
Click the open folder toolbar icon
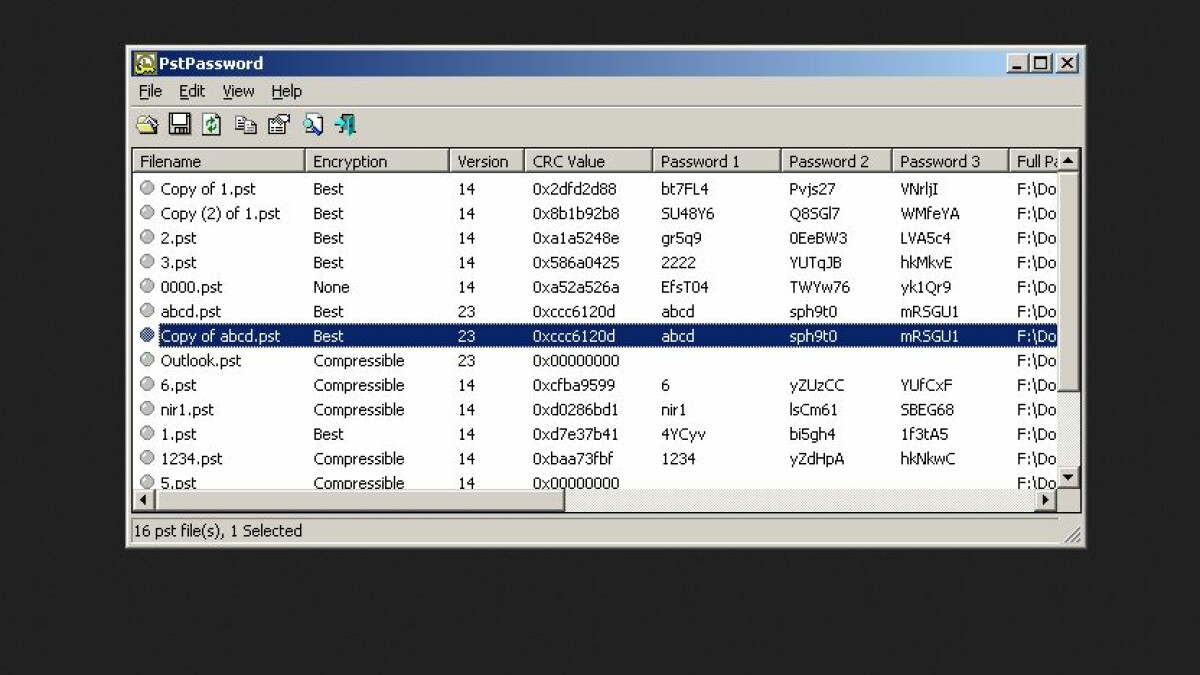pos(147,124)
